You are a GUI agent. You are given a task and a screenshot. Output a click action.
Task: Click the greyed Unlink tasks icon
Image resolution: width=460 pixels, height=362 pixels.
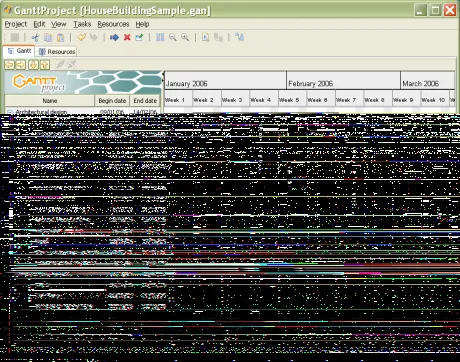[72, 64]
